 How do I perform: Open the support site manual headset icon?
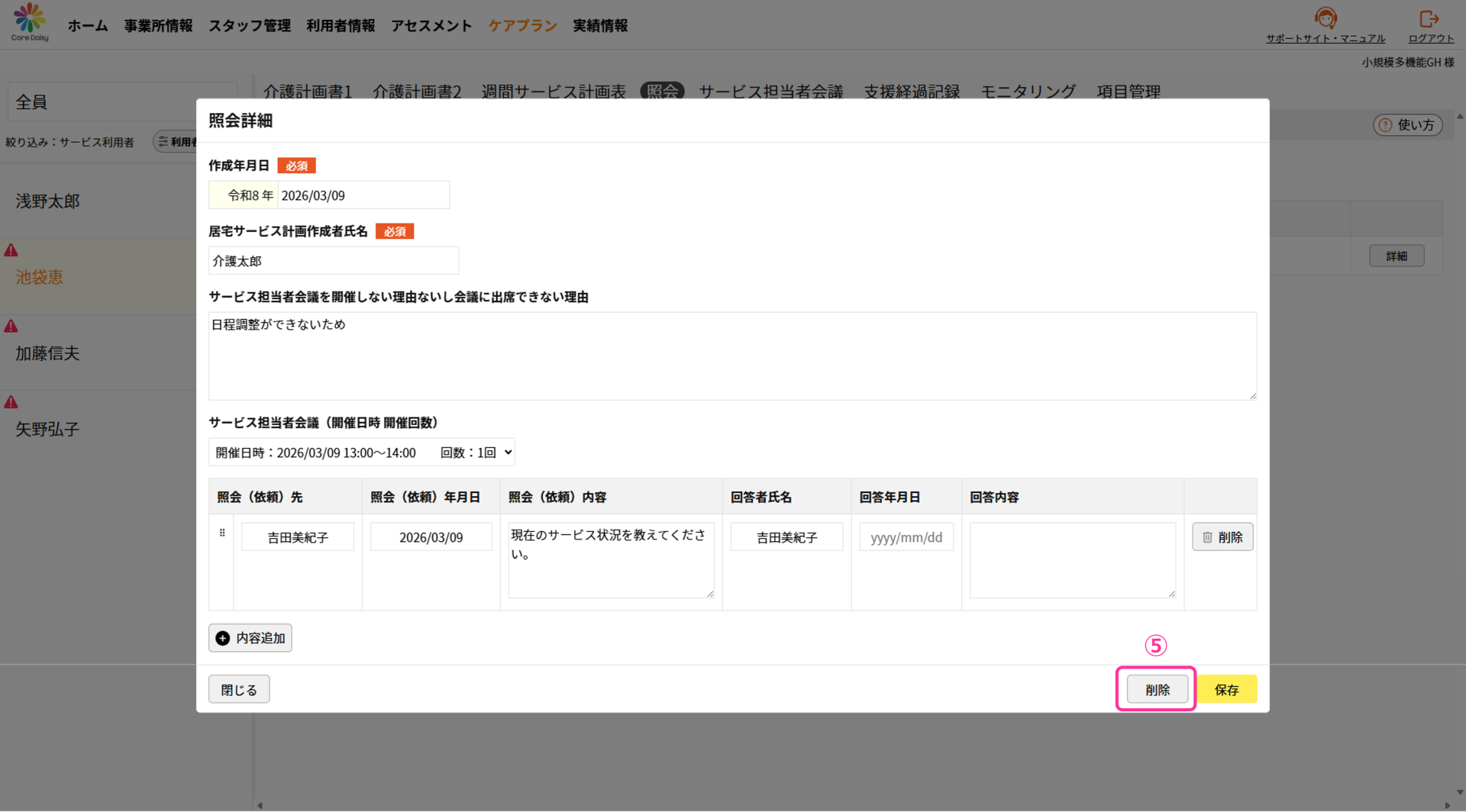click(x=1326, y=18)
